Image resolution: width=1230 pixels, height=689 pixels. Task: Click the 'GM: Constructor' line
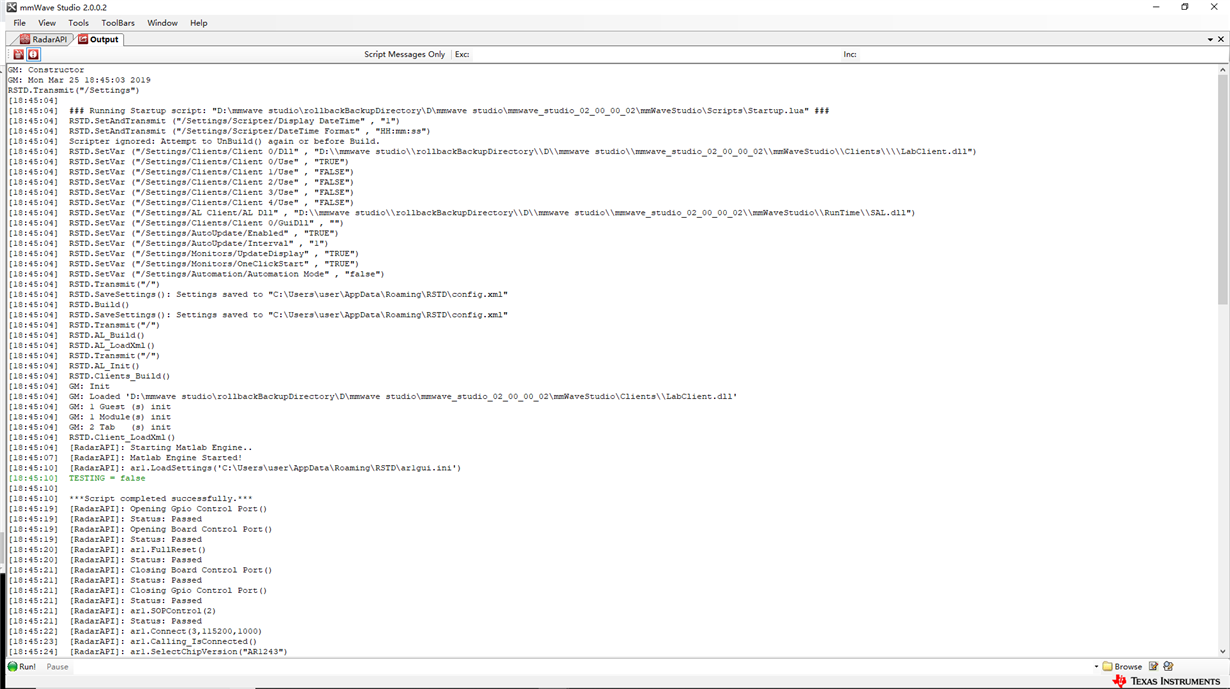[46, 70]
